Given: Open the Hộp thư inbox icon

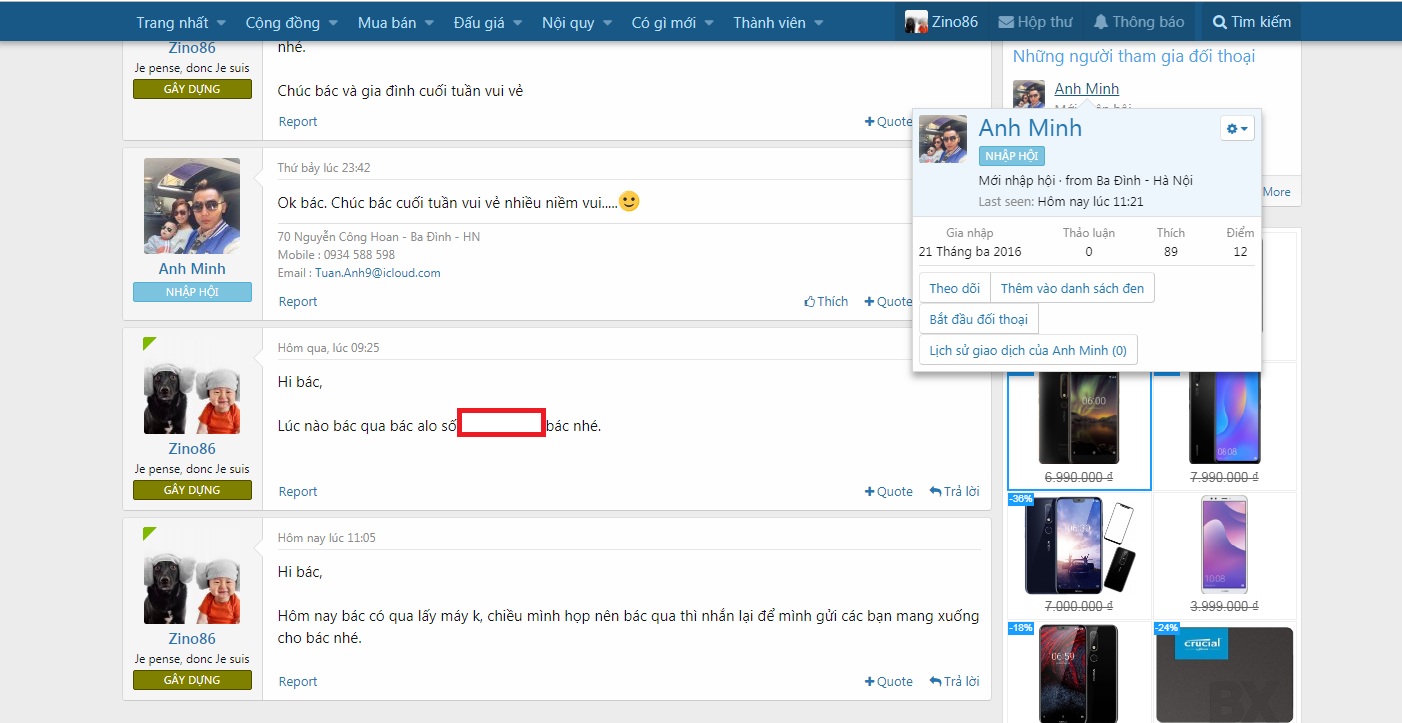Looking at the screenshot, I should click(1007, 22).
